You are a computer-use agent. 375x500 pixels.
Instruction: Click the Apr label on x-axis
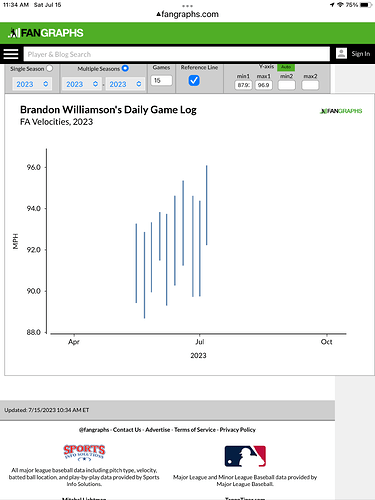click(74, 342)
